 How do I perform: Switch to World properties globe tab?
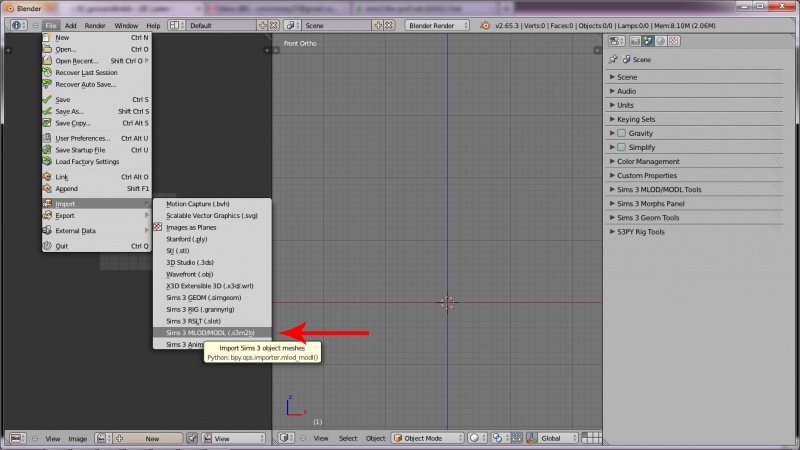click(x=661, y=41)
